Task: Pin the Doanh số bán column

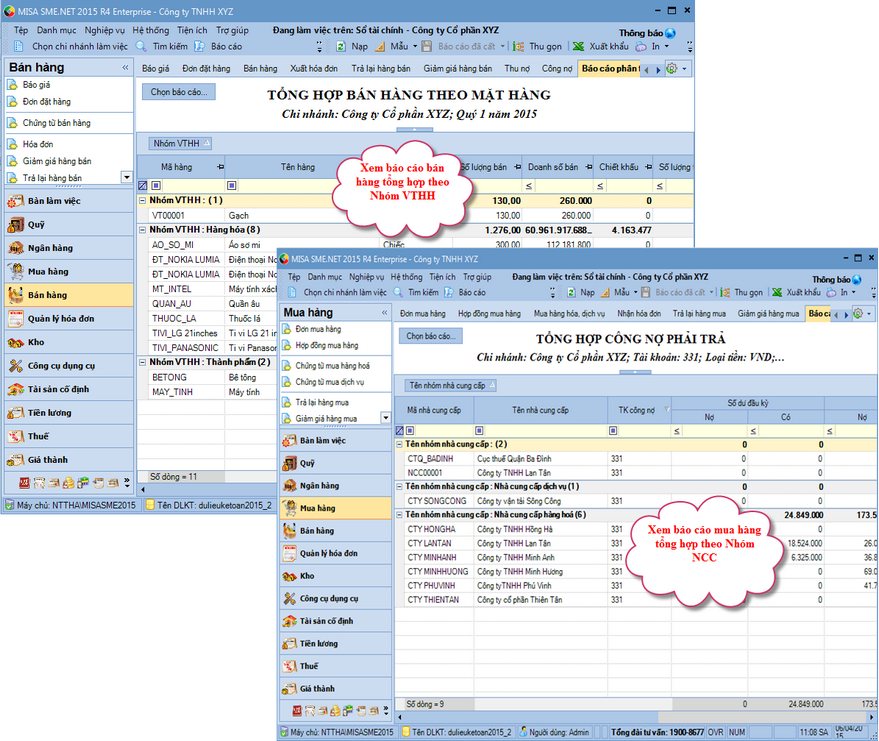Action: pos(589,167)
